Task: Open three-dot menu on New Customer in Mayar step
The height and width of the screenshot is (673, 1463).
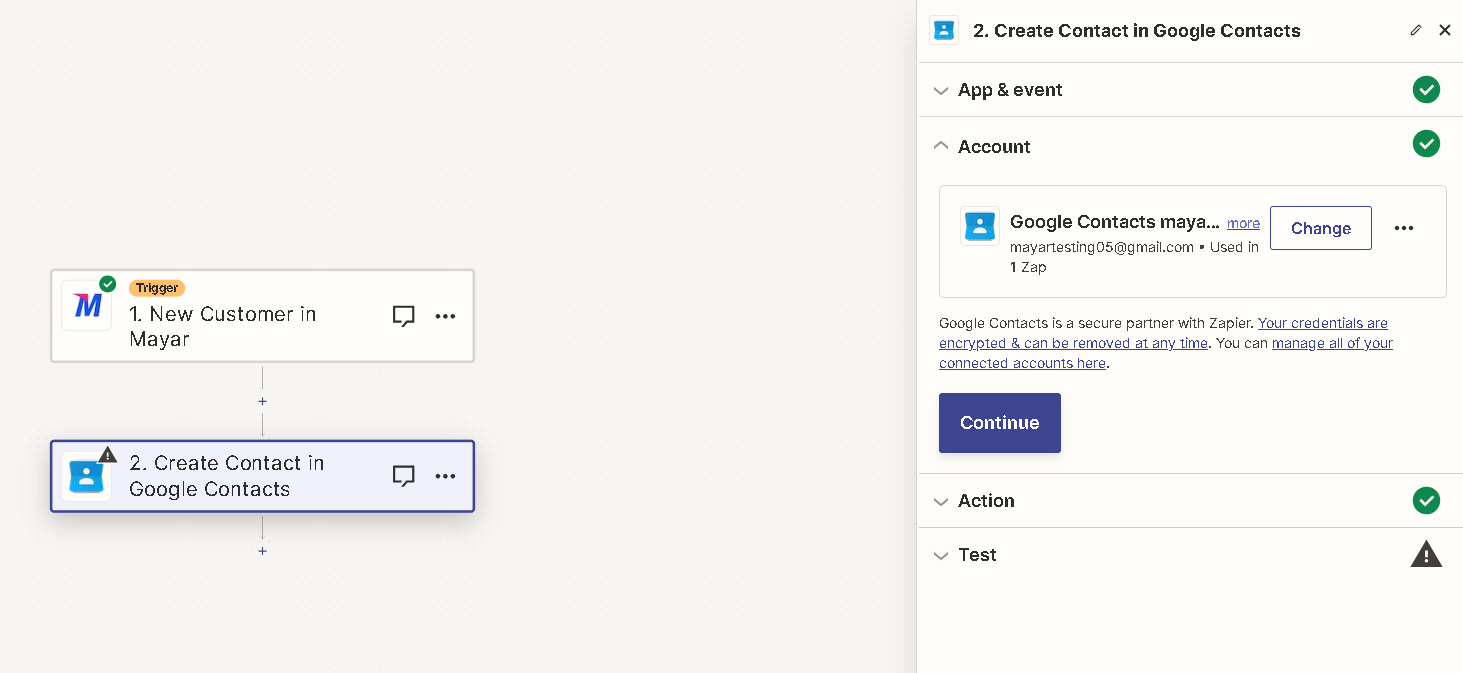Action: (x=445, y=316)
